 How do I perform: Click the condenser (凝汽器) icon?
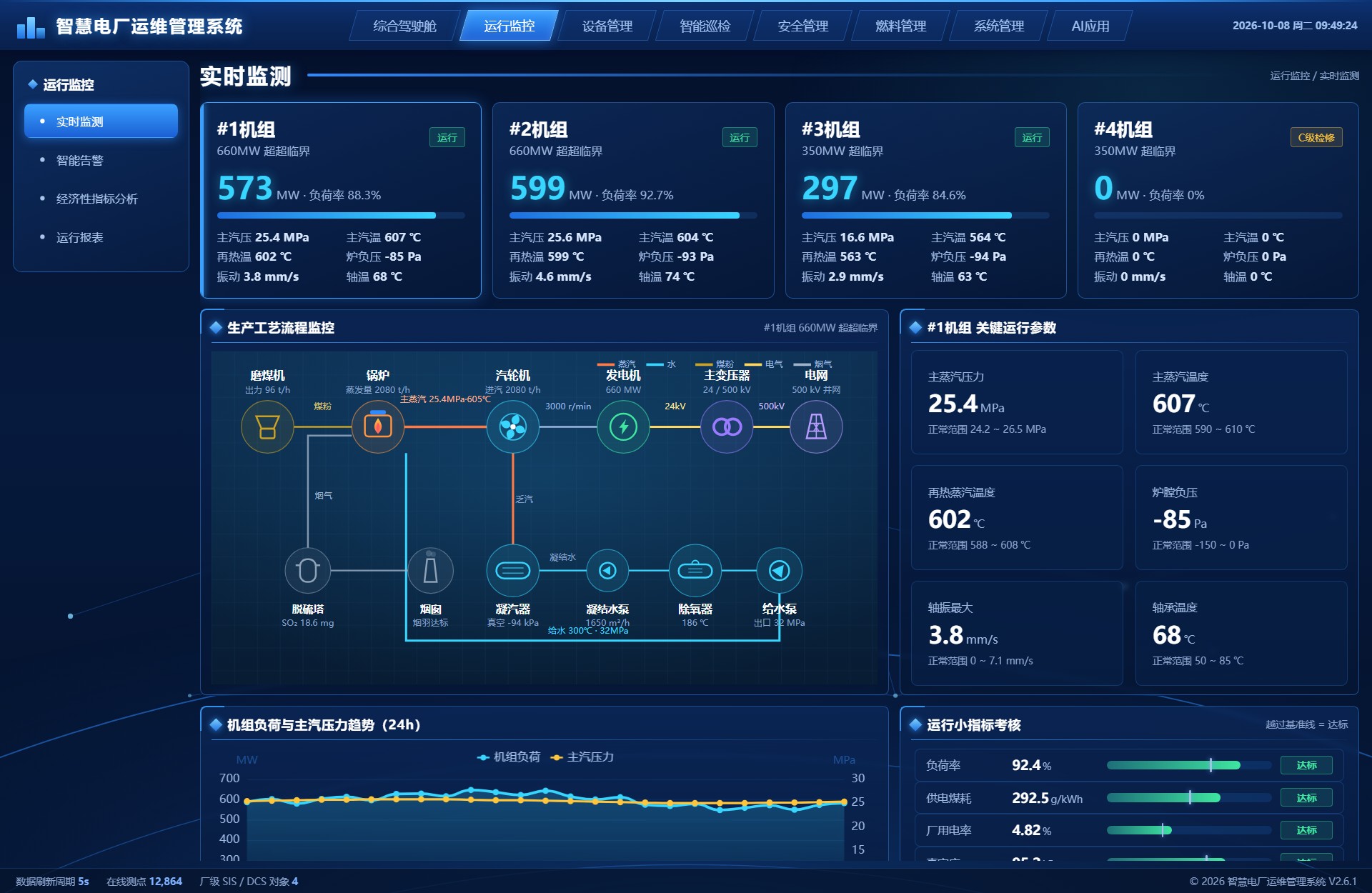pos(512,571)
